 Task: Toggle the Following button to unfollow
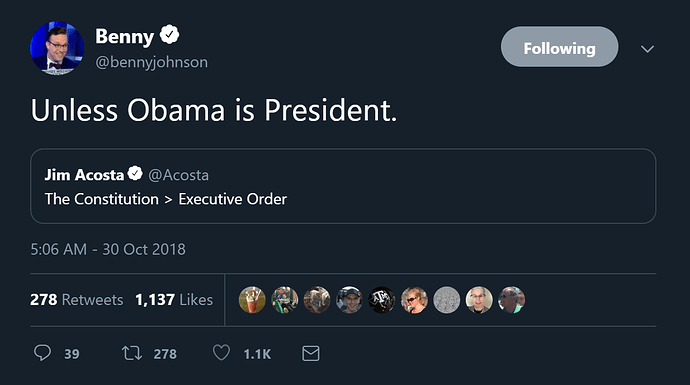[x=559, y=47]
